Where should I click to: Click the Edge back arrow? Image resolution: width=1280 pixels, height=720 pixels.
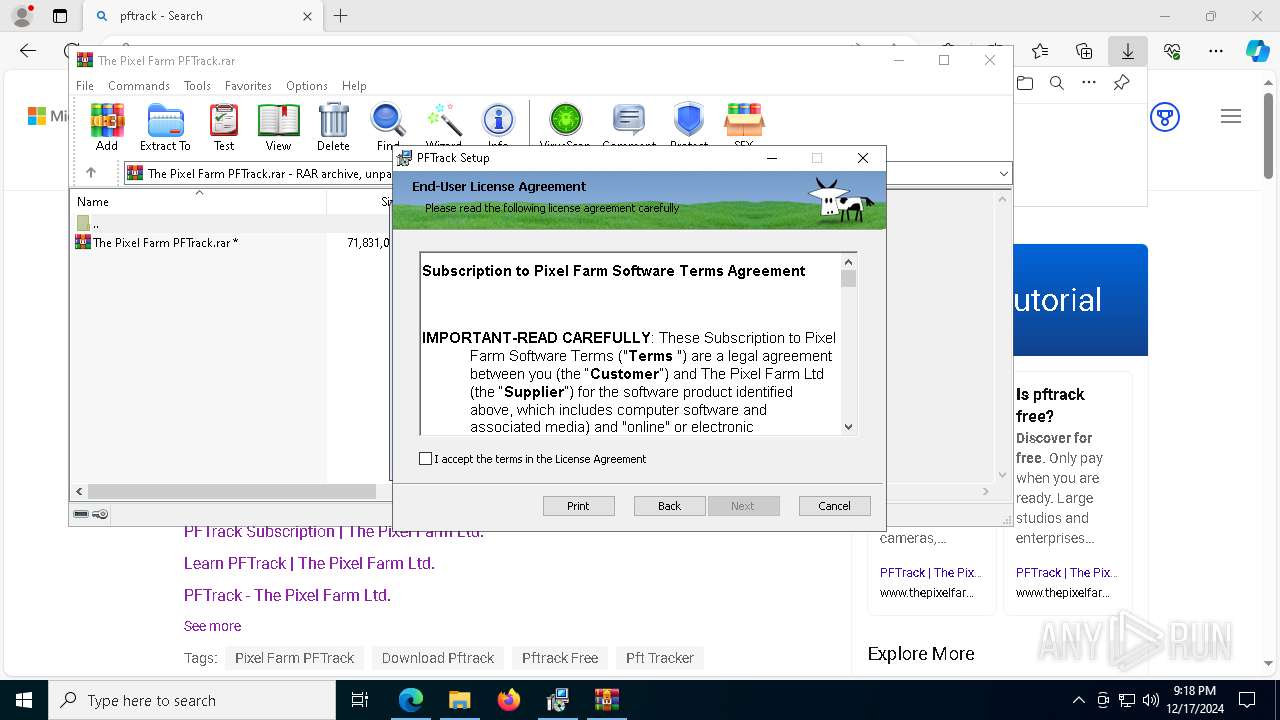click(x=28, y=51)
